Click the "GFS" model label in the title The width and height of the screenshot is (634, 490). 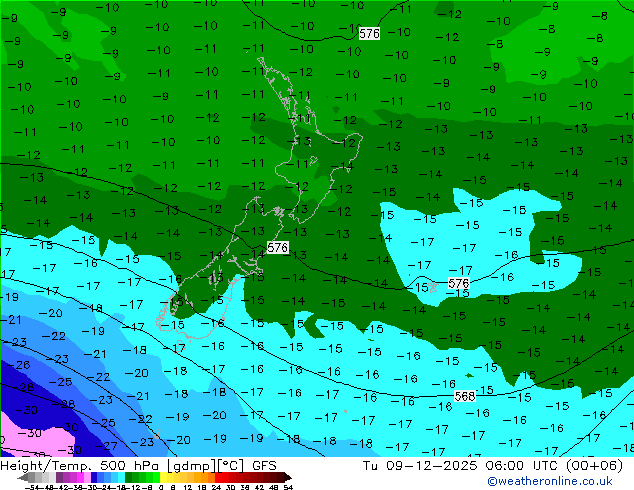(264, 466)
